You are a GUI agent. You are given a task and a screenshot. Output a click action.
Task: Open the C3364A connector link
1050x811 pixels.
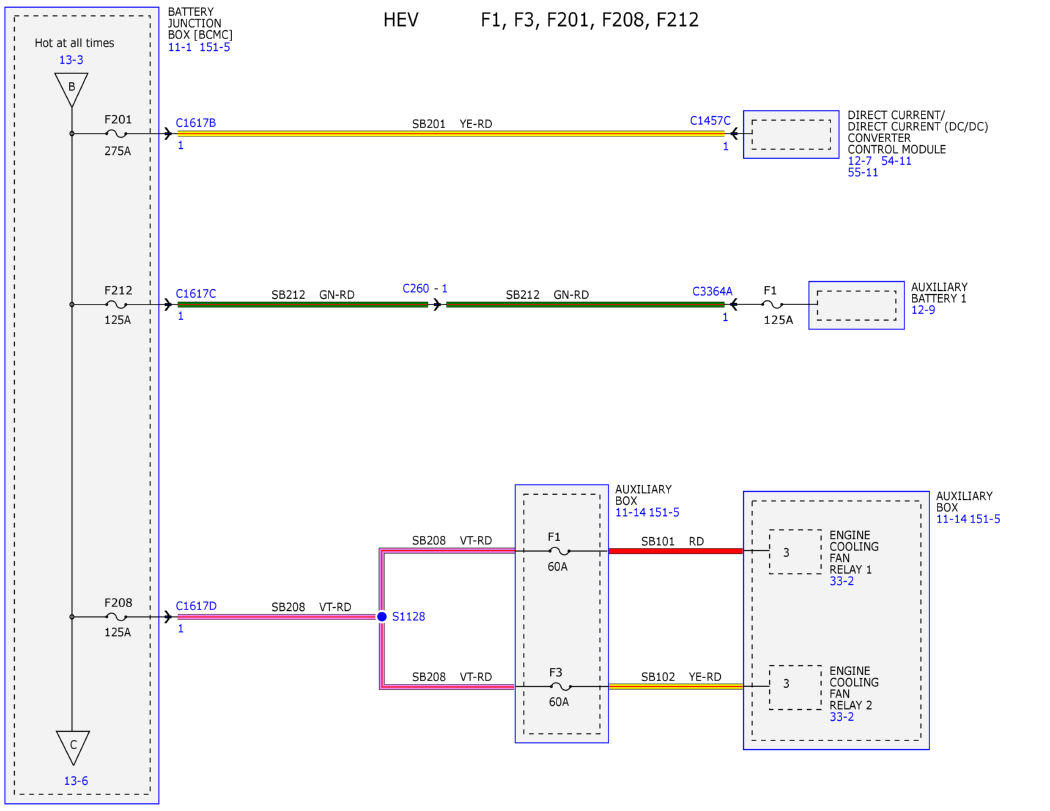(712, 291)
